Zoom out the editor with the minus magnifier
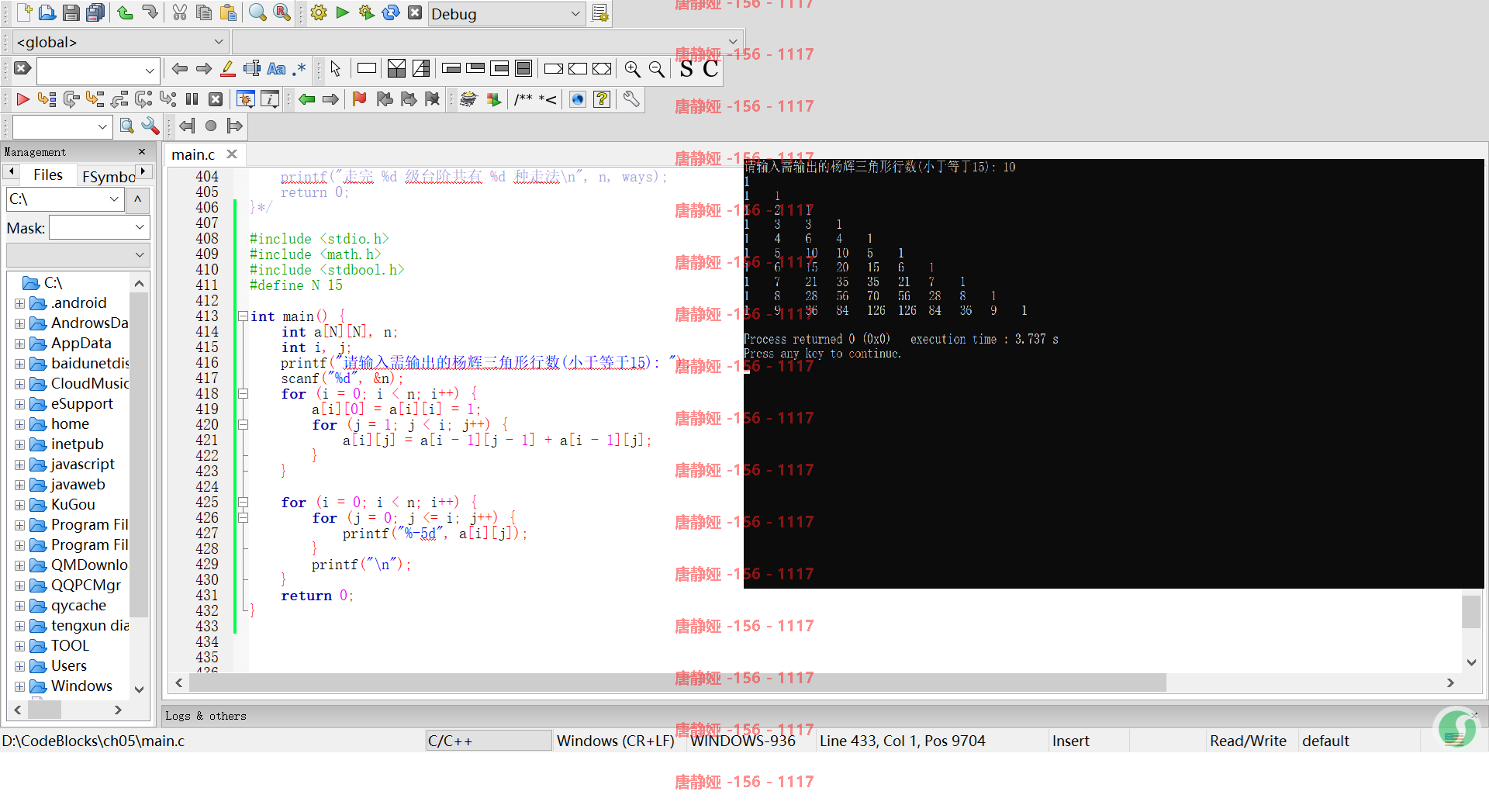This screenshot has height=812, width=1489. point(657,69)
